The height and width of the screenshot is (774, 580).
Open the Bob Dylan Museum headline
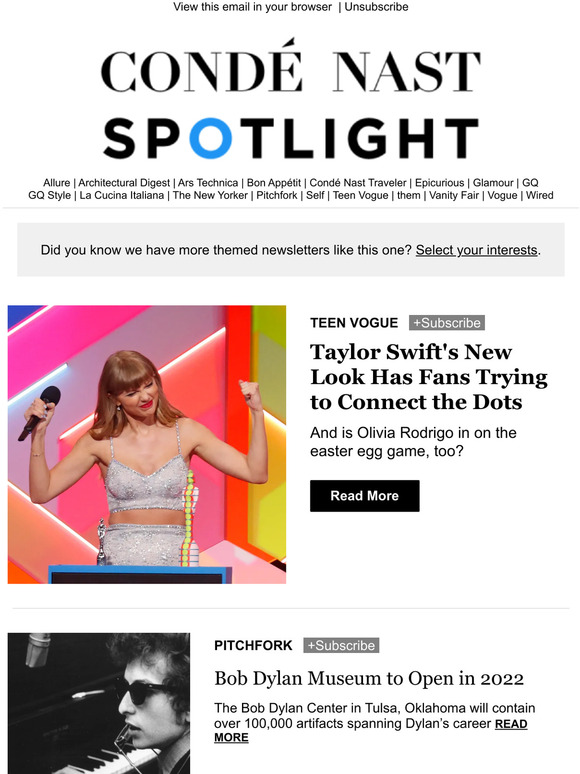pos(369,678)
